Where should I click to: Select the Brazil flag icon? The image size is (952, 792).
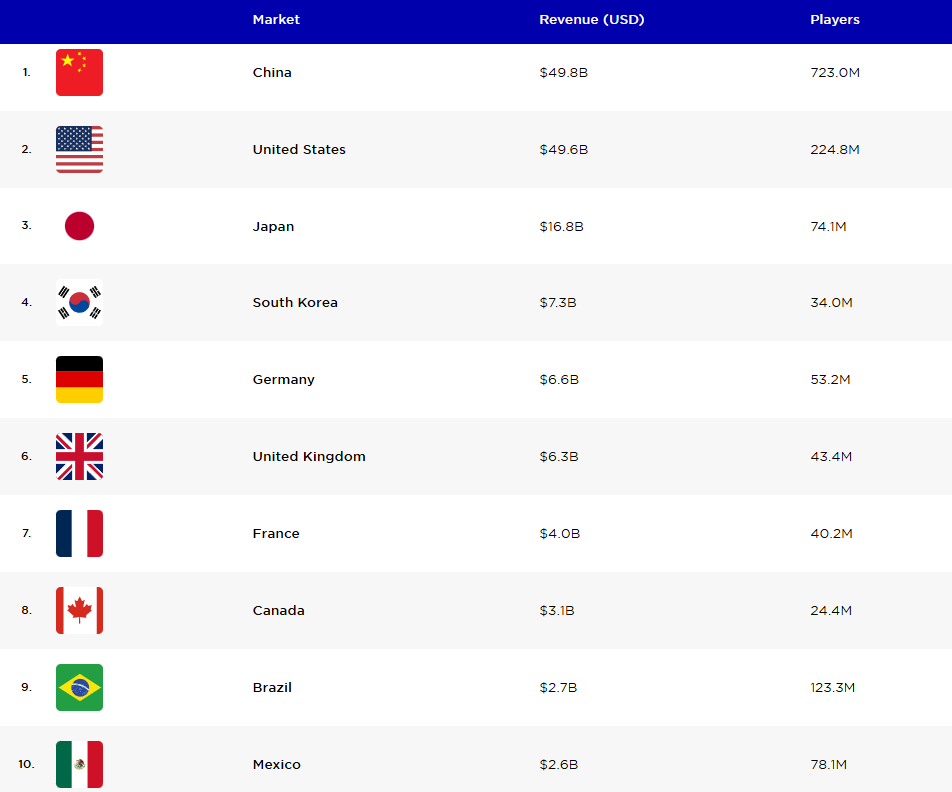click(x=80, y=688)
